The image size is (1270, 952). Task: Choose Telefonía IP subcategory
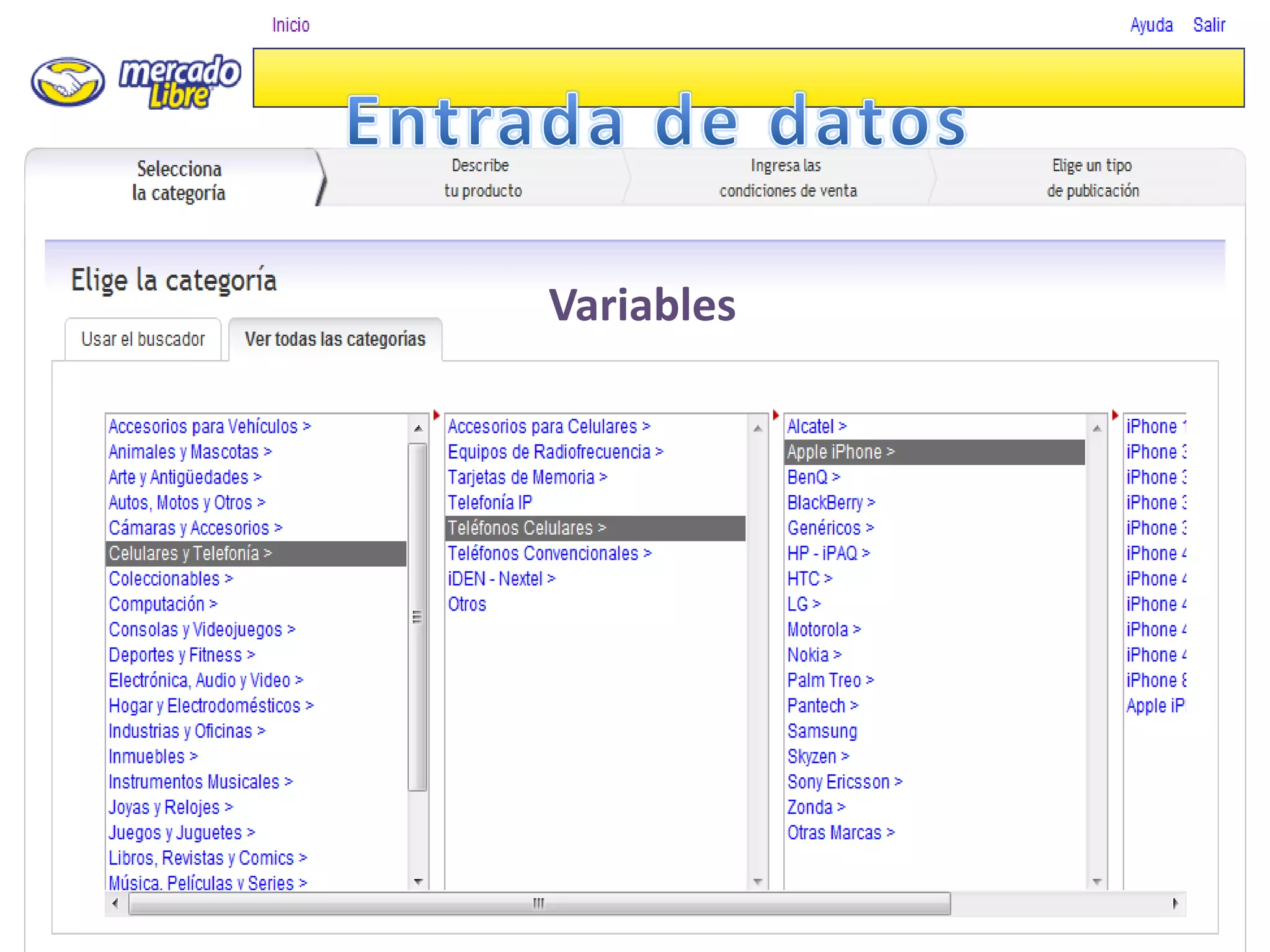click(490, 503)
